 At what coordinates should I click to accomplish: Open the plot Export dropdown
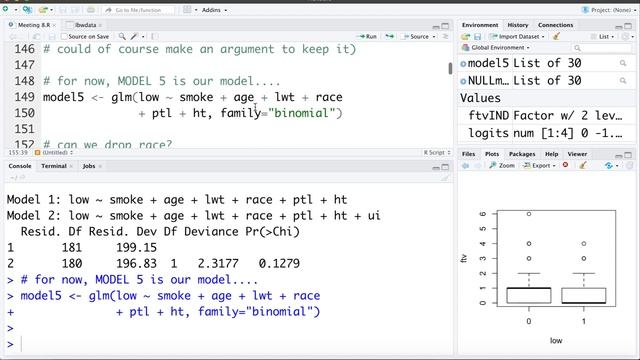pyautogui.click(x=540, y=166)
